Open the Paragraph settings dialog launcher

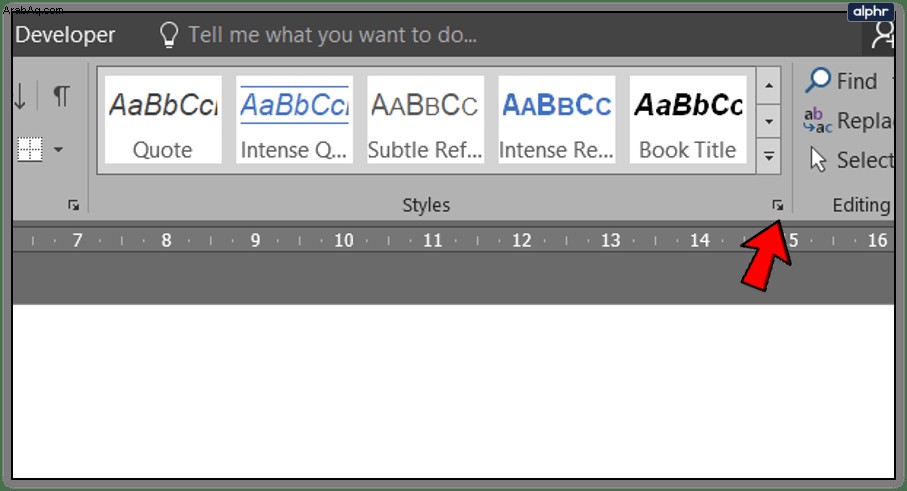(73, 205)
